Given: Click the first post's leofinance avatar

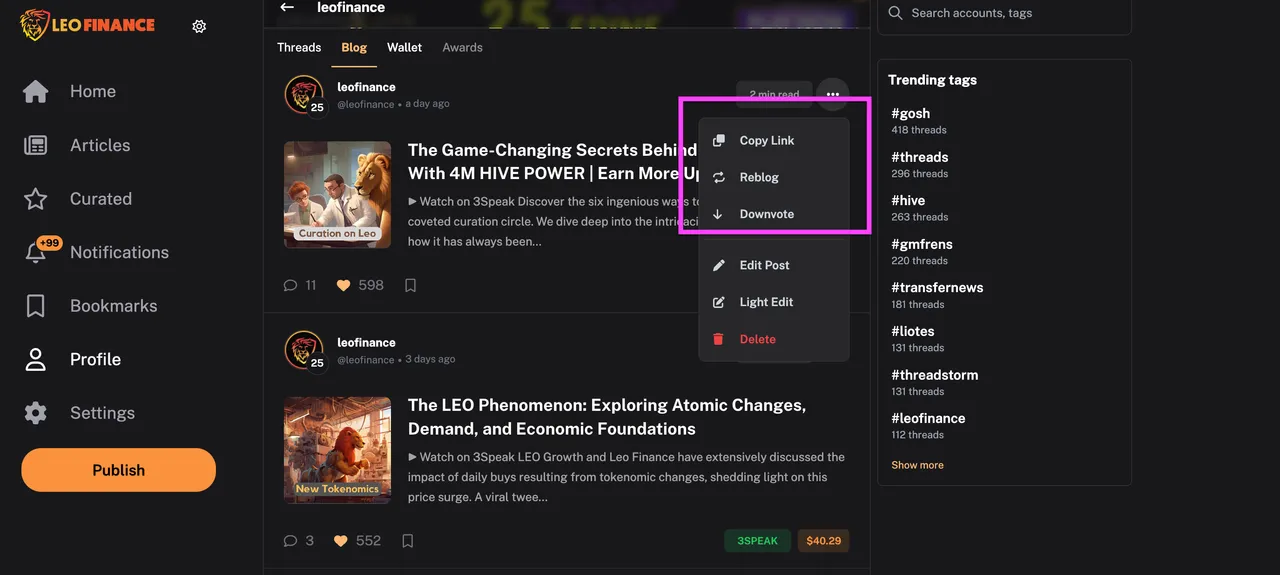Looking at the screenshot, I should [304, 95].
